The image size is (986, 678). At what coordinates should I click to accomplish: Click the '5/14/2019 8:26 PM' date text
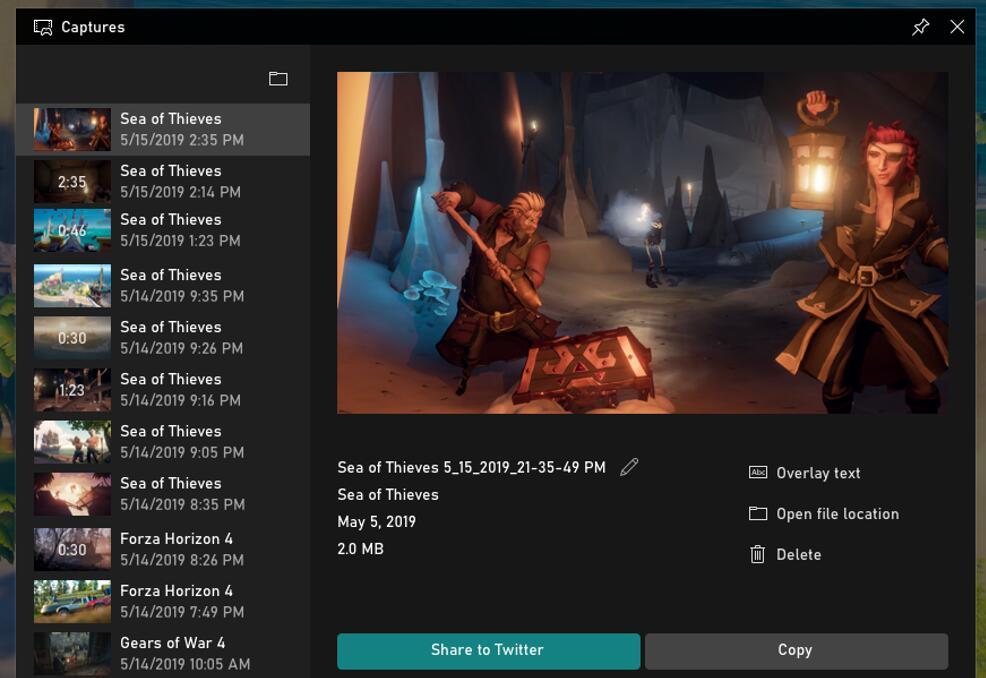pyautogui.click(x=182, y=560)
